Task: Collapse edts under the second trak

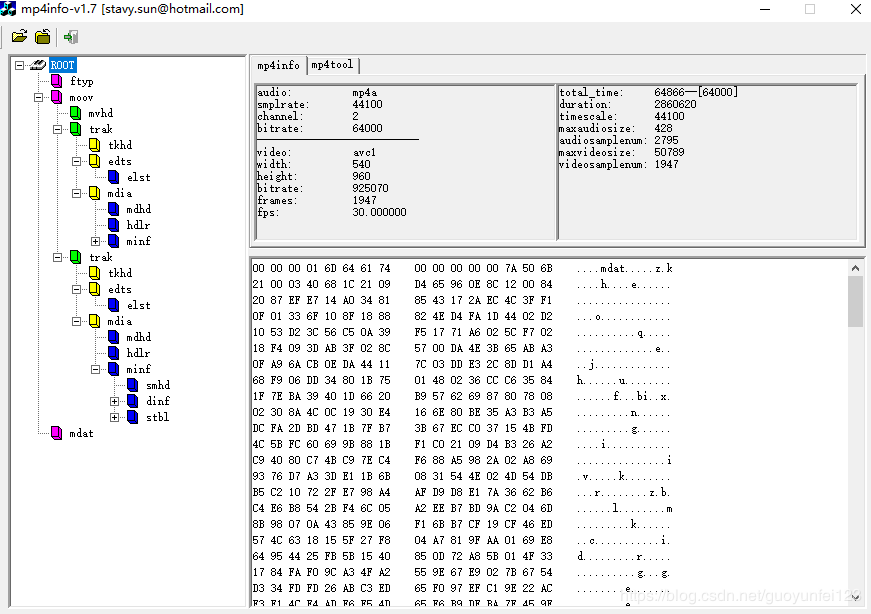Action: point(76,289)
